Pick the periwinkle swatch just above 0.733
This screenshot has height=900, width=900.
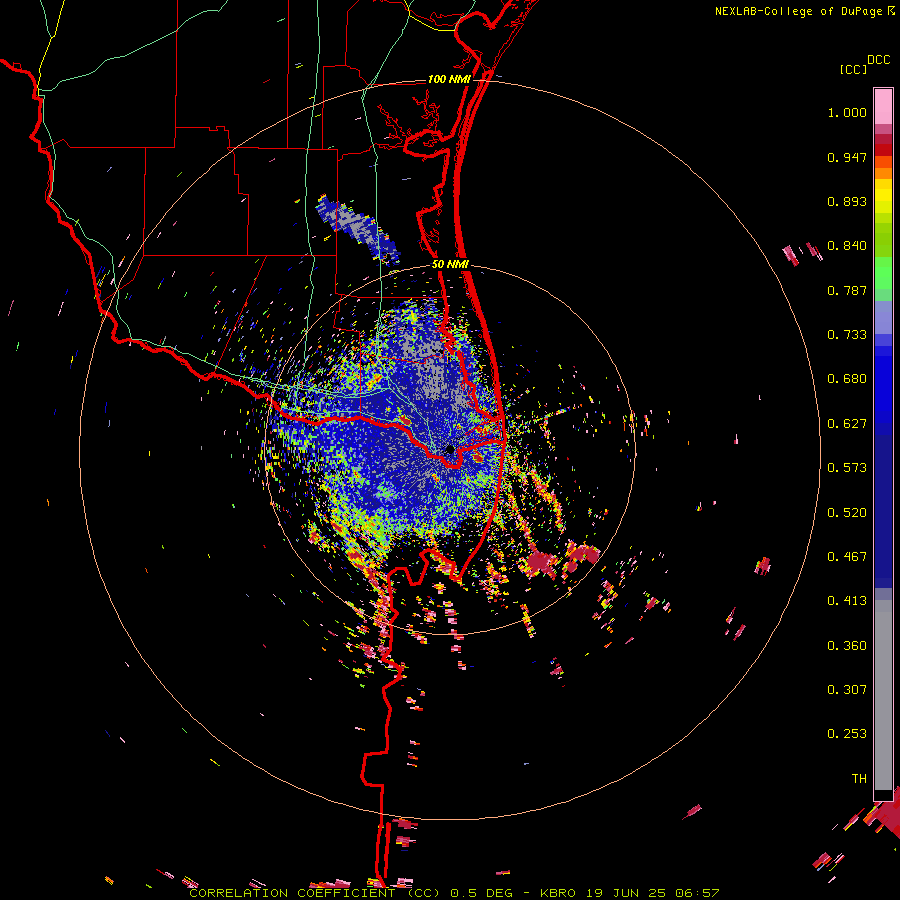pyautogui.click(x=883, y=318)
